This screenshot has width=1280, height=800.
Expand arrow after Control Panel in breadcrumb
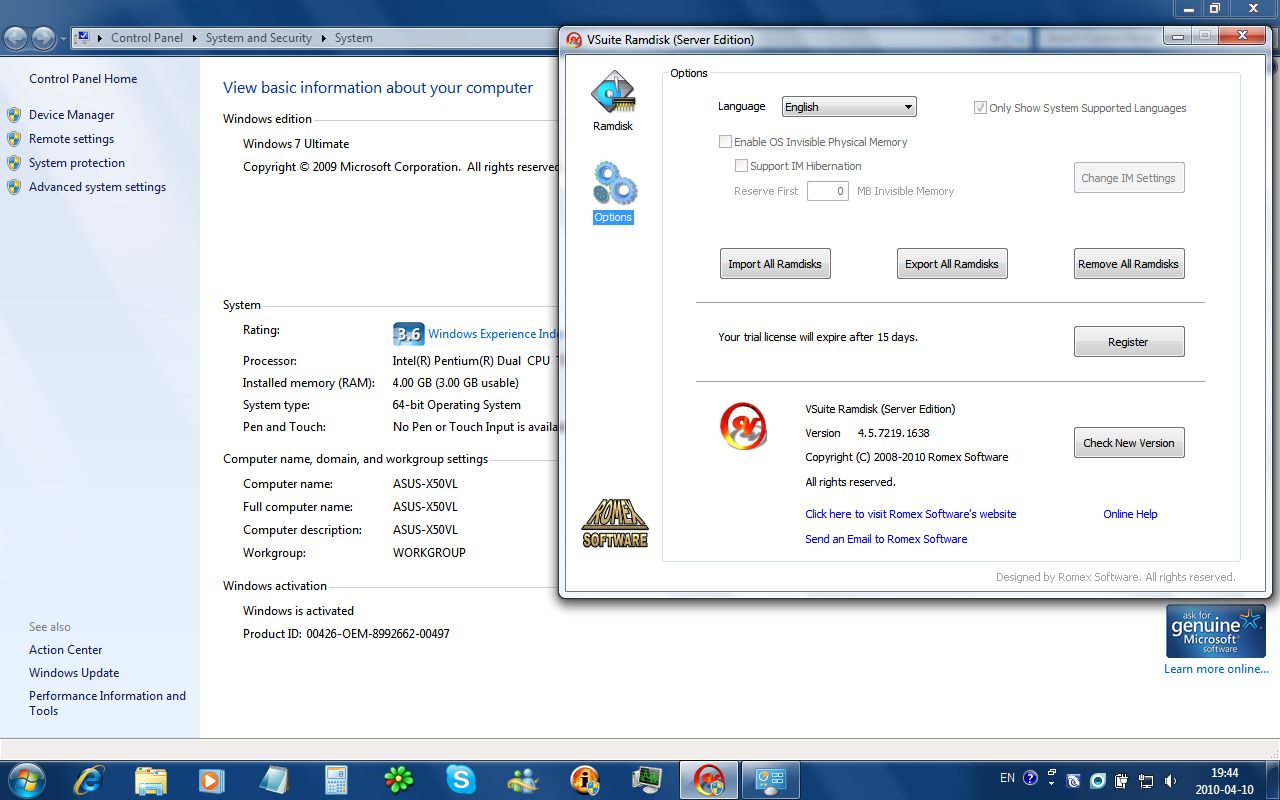pyautogui.click(x=194, y=38)
